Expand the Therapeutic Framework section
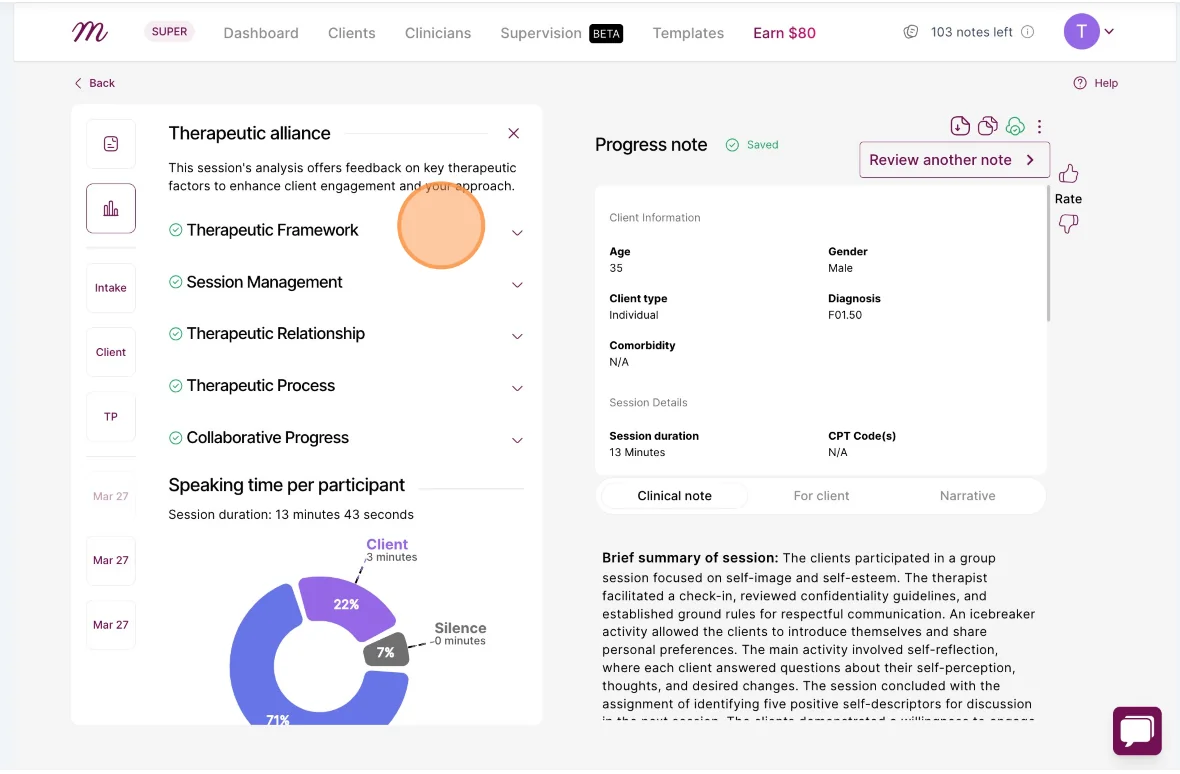1180x774 pixels. tap(517, 232)
